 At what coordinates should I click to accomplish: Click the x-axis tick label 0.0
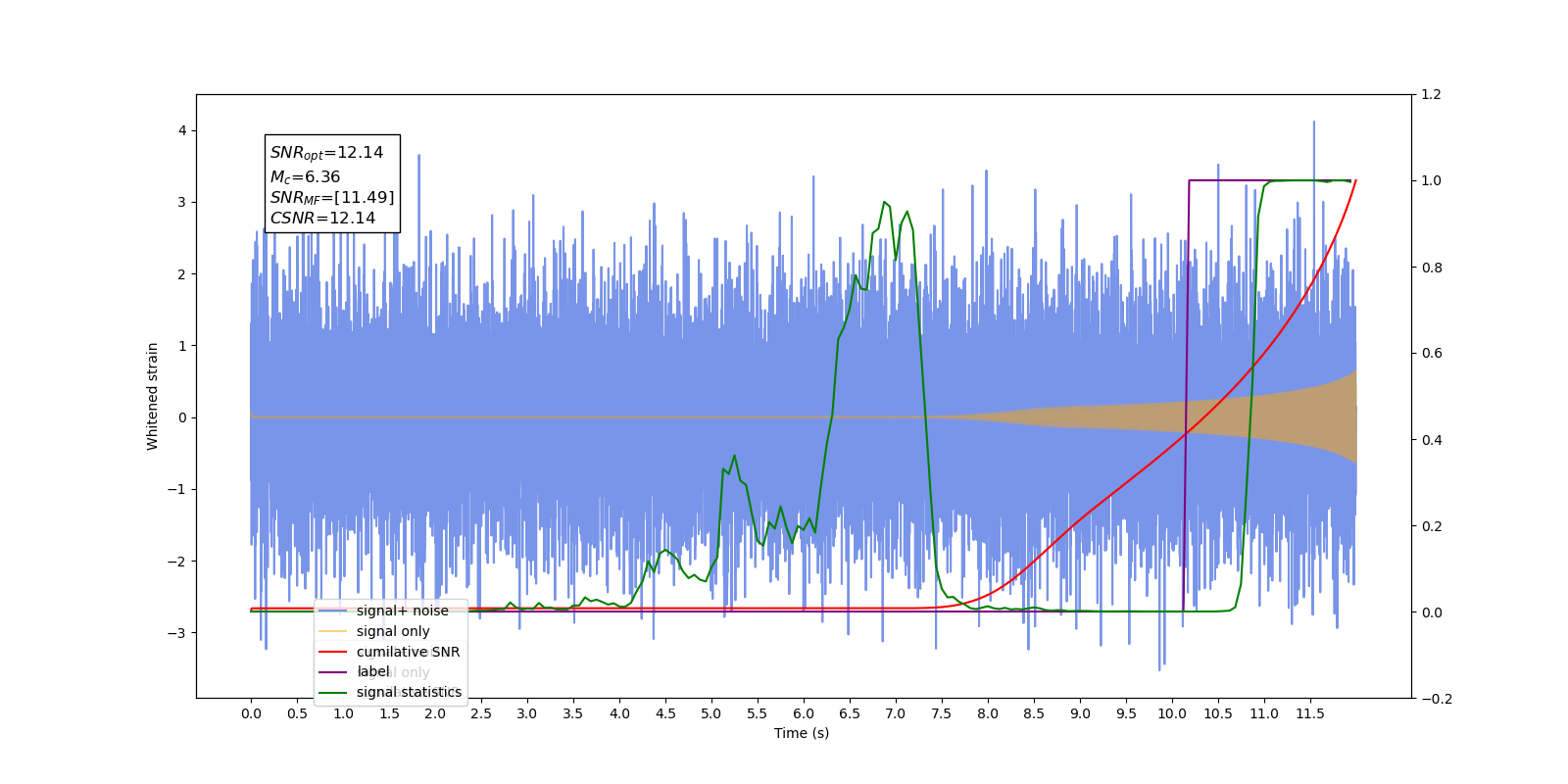pos(251,713)
